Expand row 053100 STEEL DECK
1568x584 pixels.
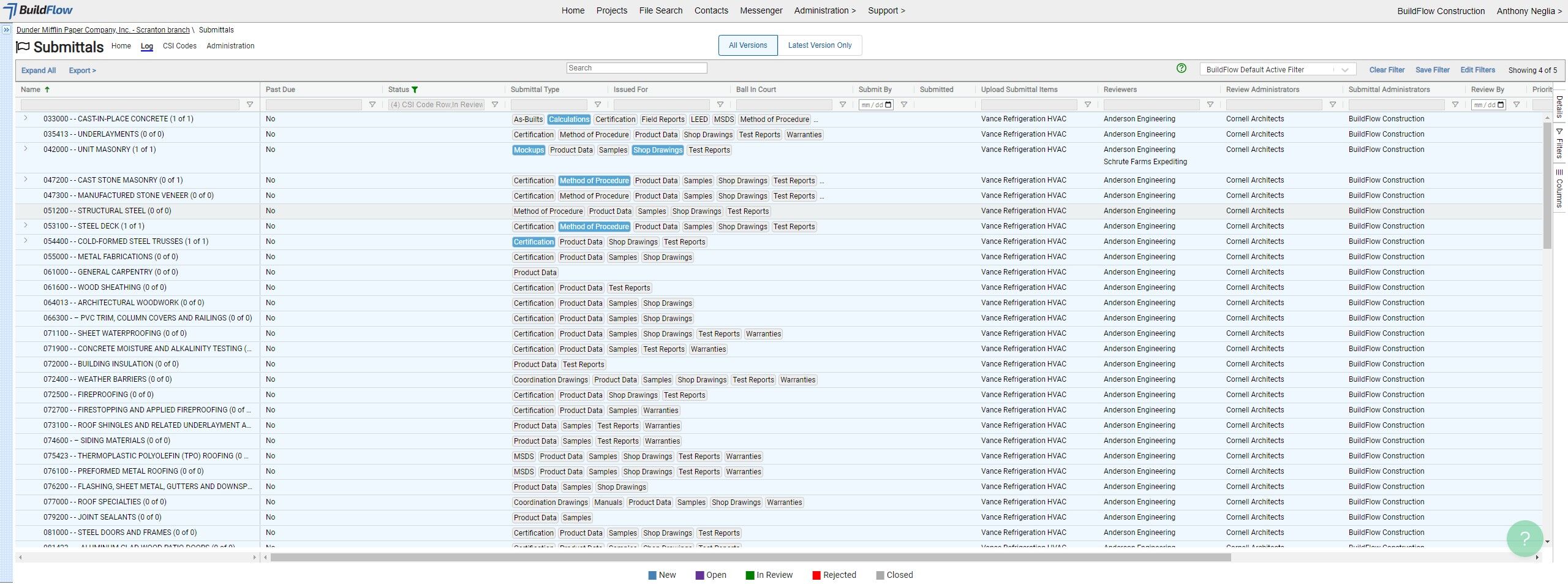click(x=26, y=226)
